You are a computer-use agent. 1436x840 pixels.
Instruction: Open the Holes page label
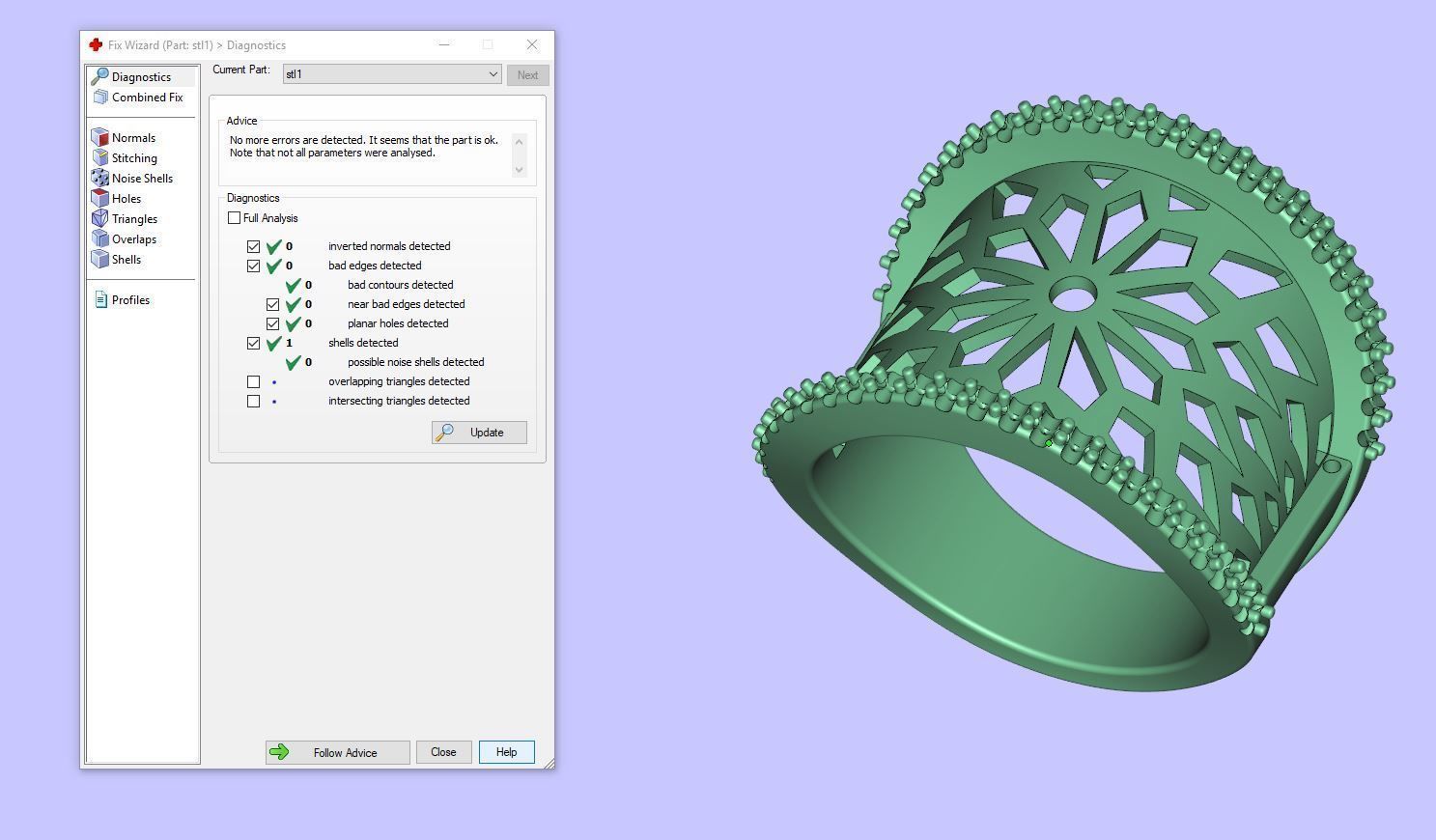pyautogui.click(x=127, y=199)
